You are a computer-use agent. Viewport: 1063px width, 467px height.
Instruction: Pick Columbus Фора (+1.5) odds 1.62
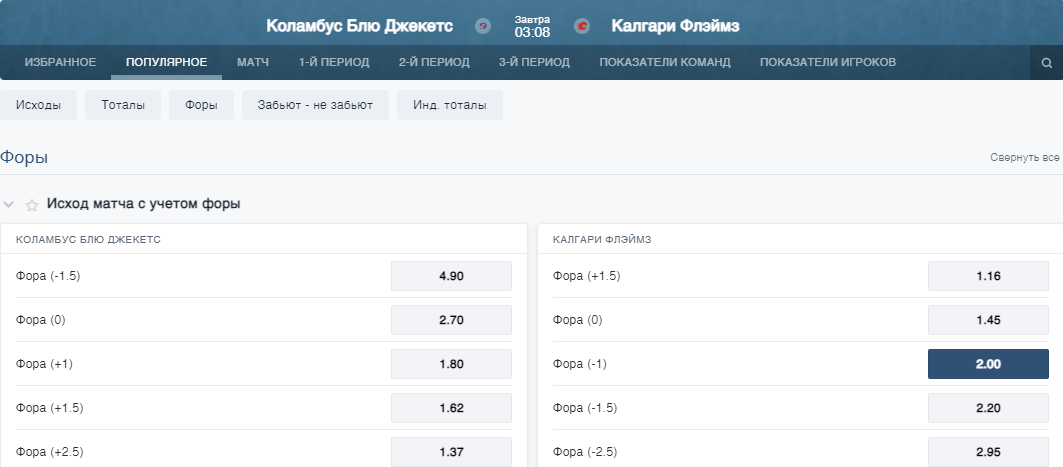point(452,408)
